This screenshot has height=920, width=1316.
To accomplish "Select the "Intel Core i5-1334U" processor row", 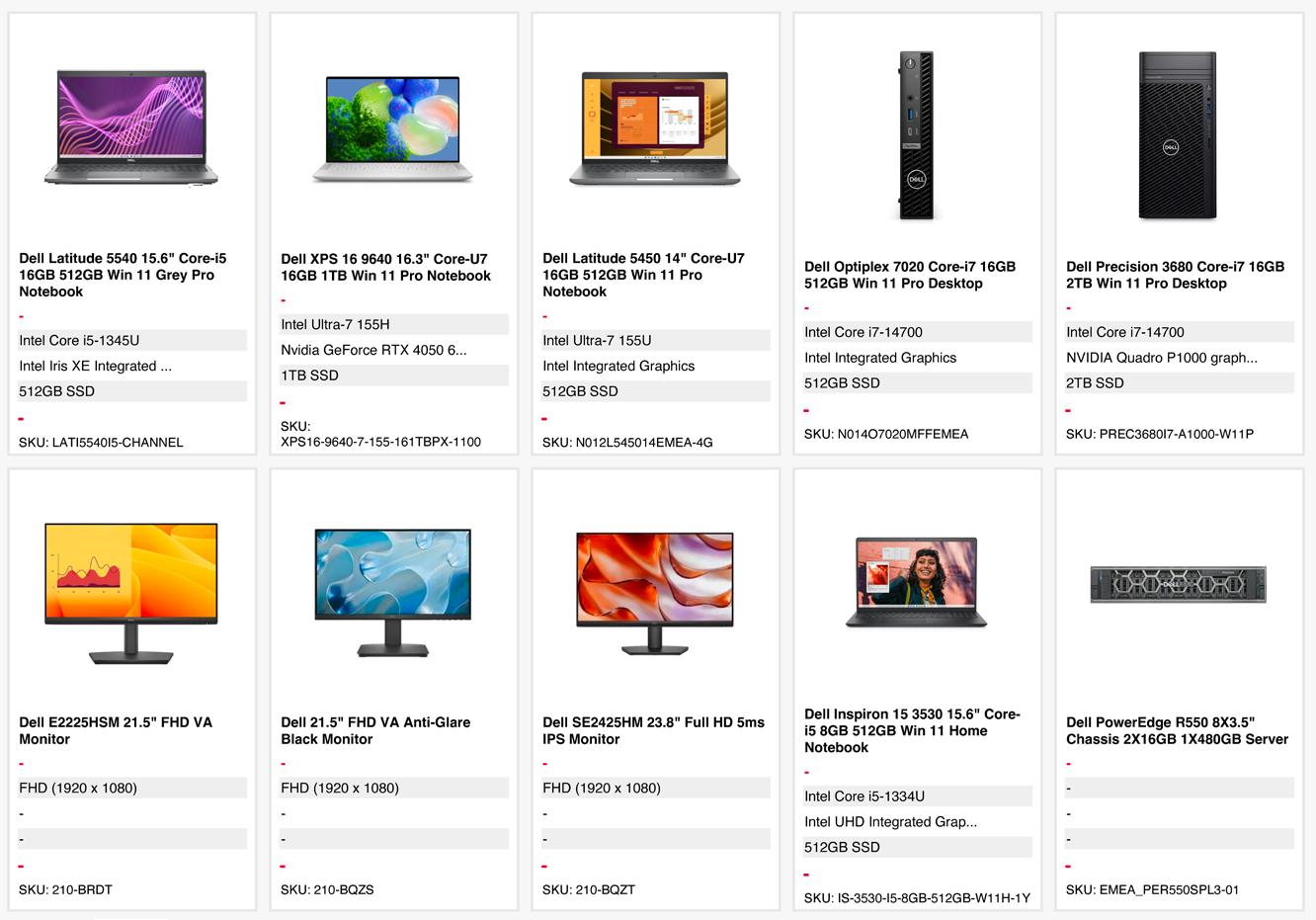I will click(x=918, y=795).
